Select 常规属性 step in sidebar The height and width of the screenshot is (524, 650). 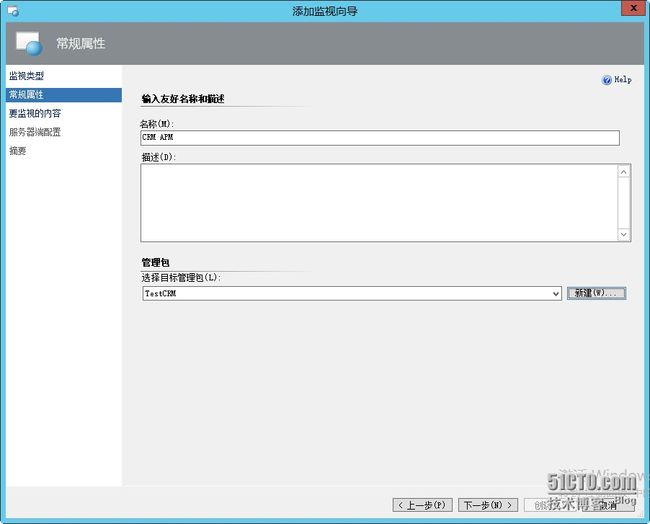click(x=64, y=95)
